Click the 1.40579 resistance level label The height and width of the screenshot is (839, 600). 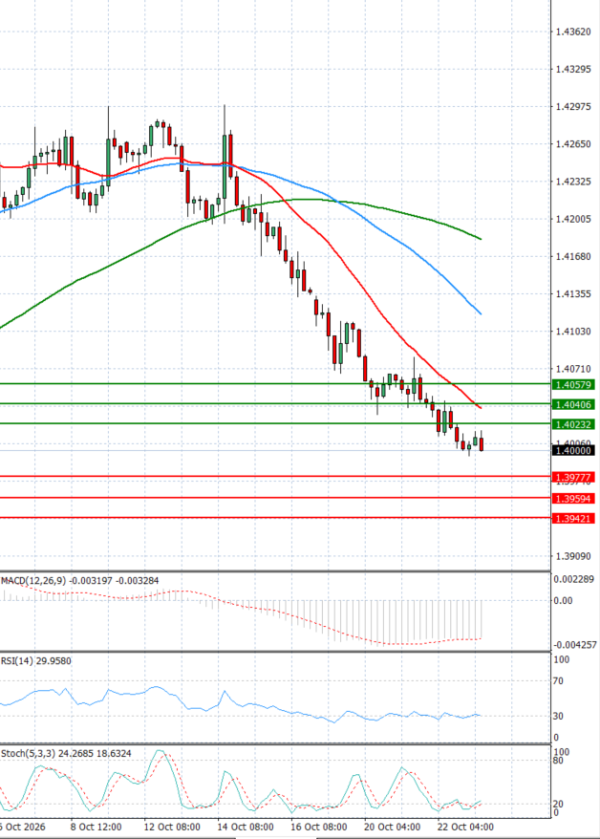click(x=573, y=385)
